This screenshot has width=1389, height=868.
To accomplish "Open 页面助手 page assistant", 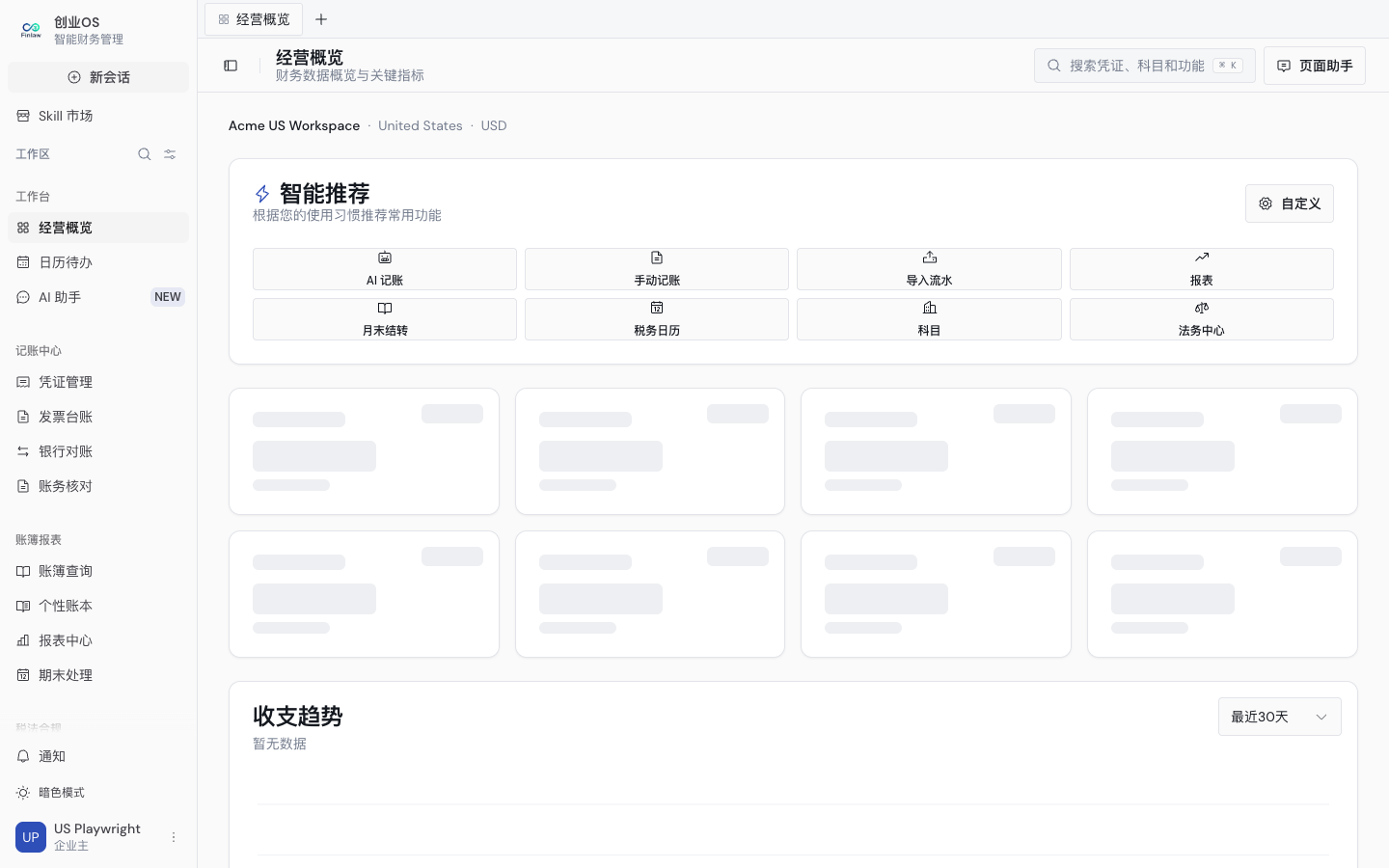I will 1315,66.
